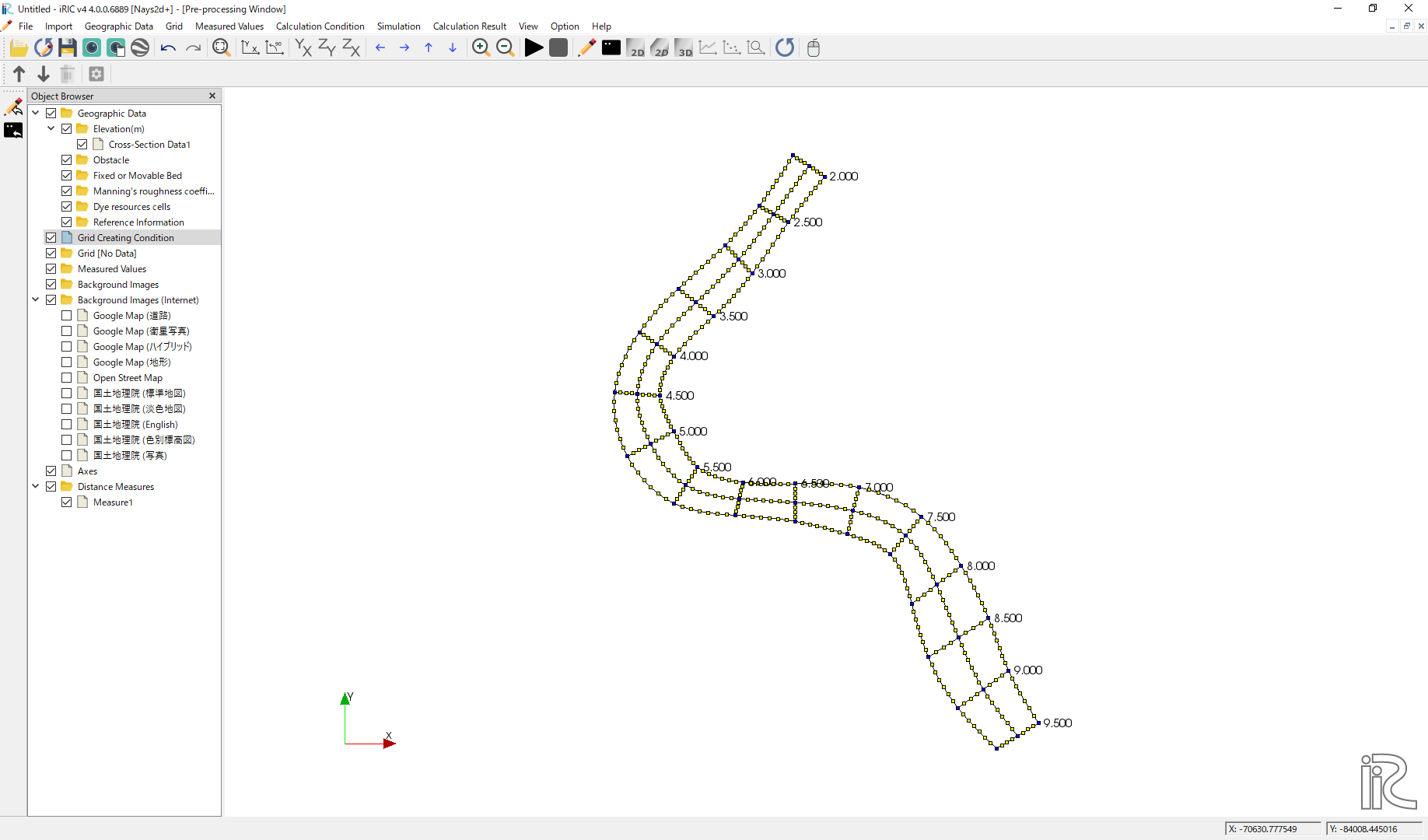This screenshot has height=840, width=1428.
Task: Select Measured Values tree item
Action: pyautogui.click(x=112, y=269)
